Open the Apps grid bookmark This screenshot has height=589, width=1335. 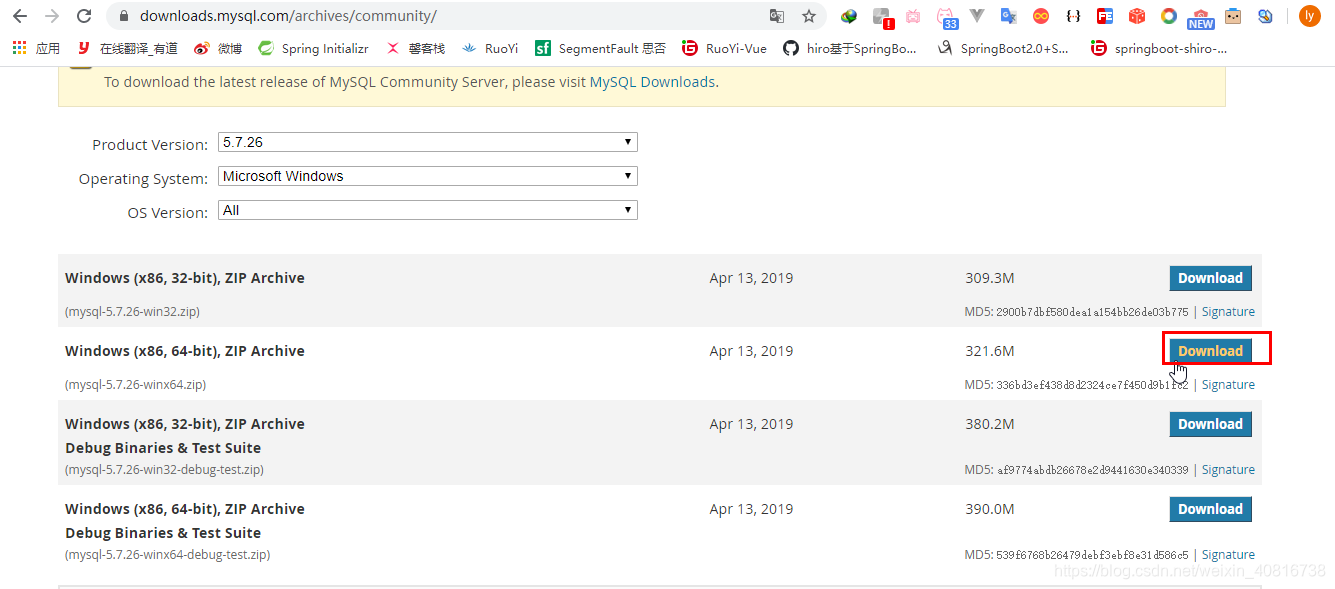pos(36,48)
